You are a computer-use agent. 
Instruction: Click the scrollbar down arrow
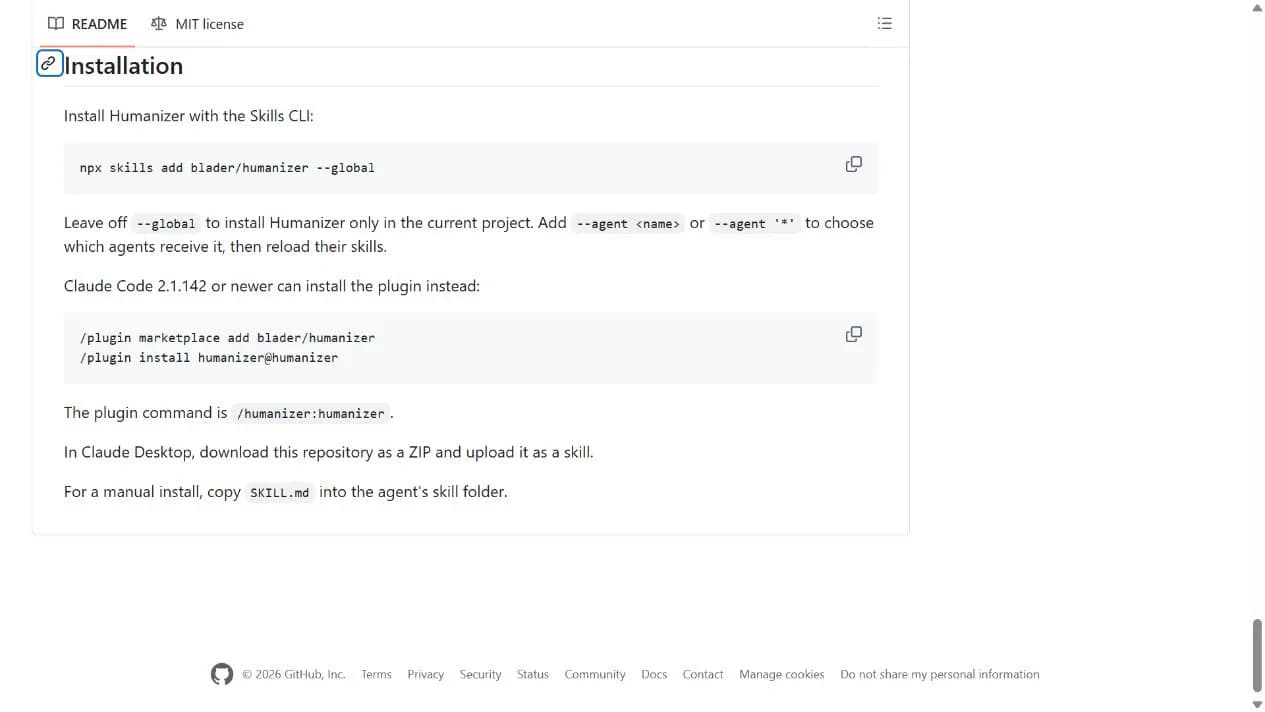click(1257, 704)
